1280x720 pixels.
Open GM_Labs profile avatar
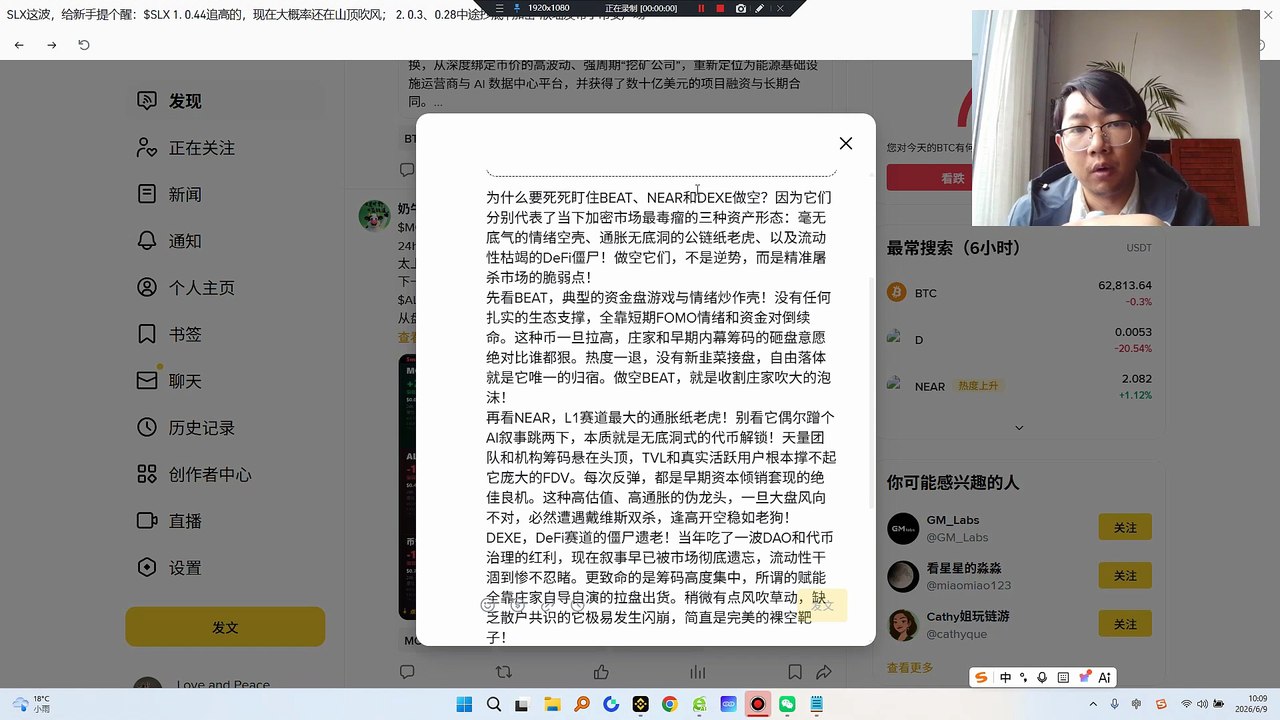pyautogui.click(x=903, y=528)
